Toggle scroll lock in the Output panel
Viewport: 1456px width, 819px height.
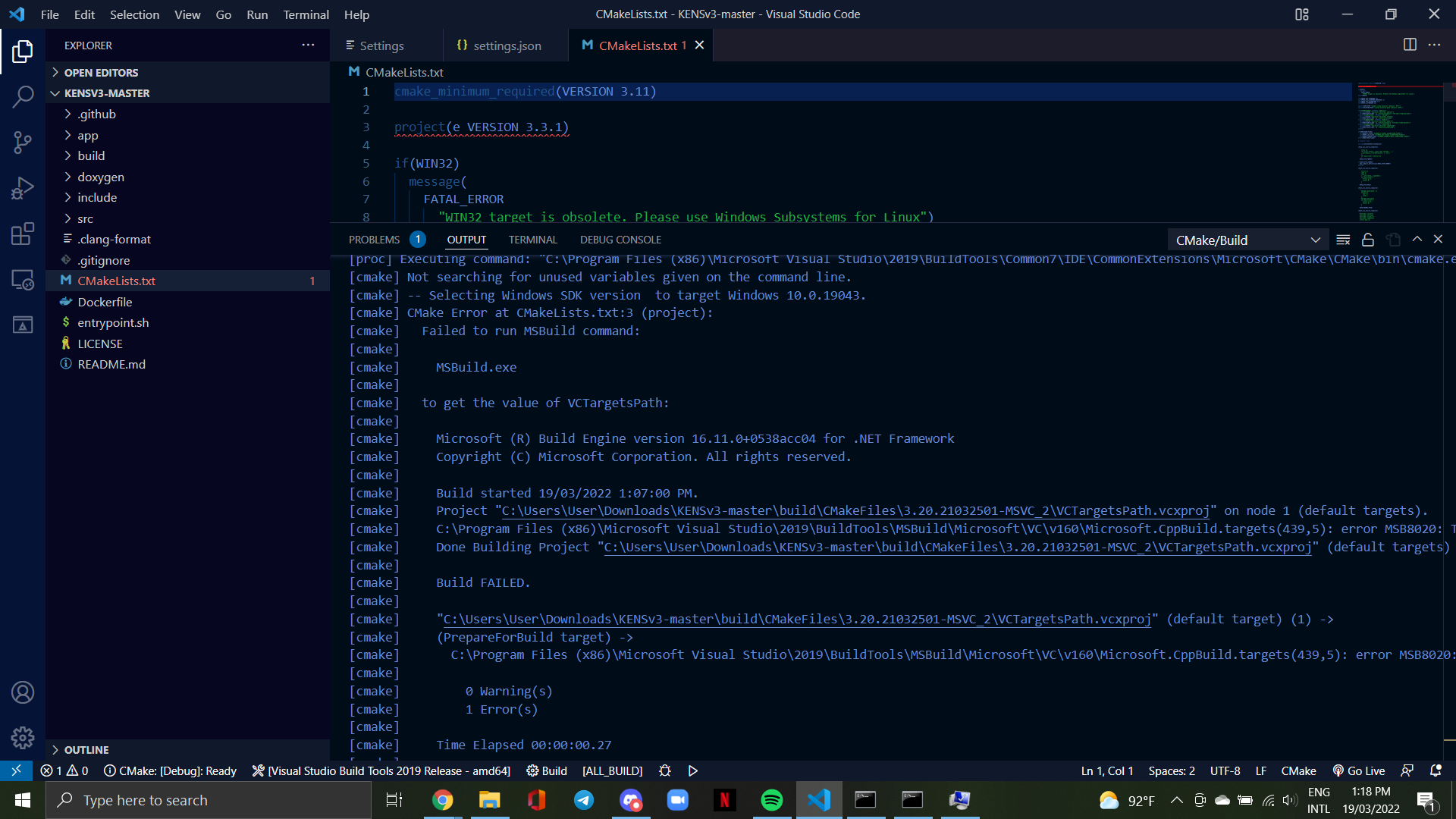tap(1368, 239)
